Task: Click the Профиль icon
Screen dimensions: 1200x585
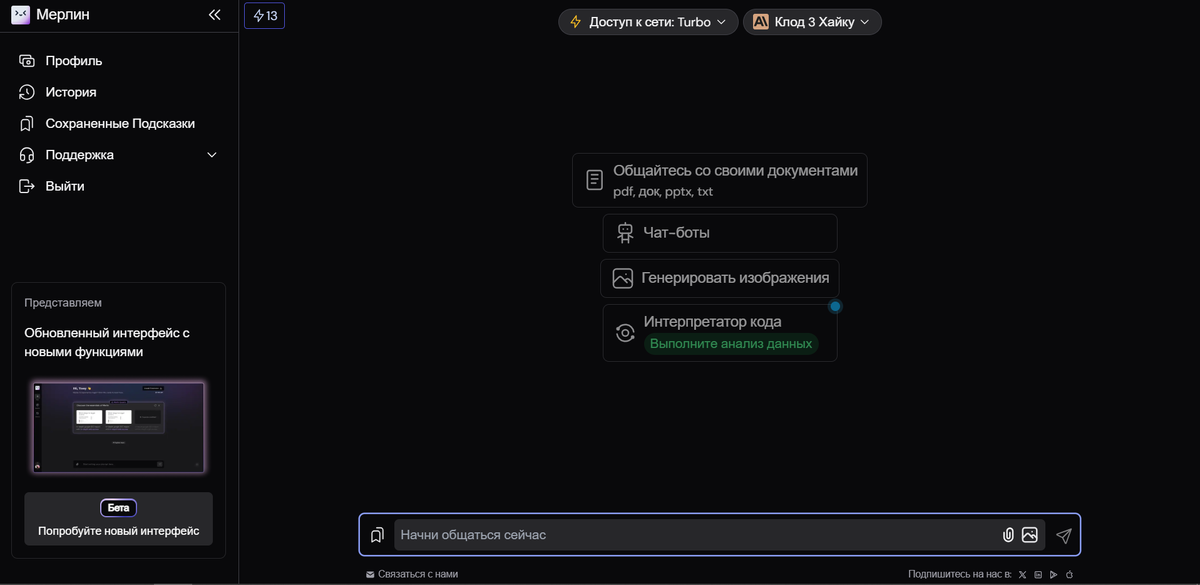Action: [27, 61]
